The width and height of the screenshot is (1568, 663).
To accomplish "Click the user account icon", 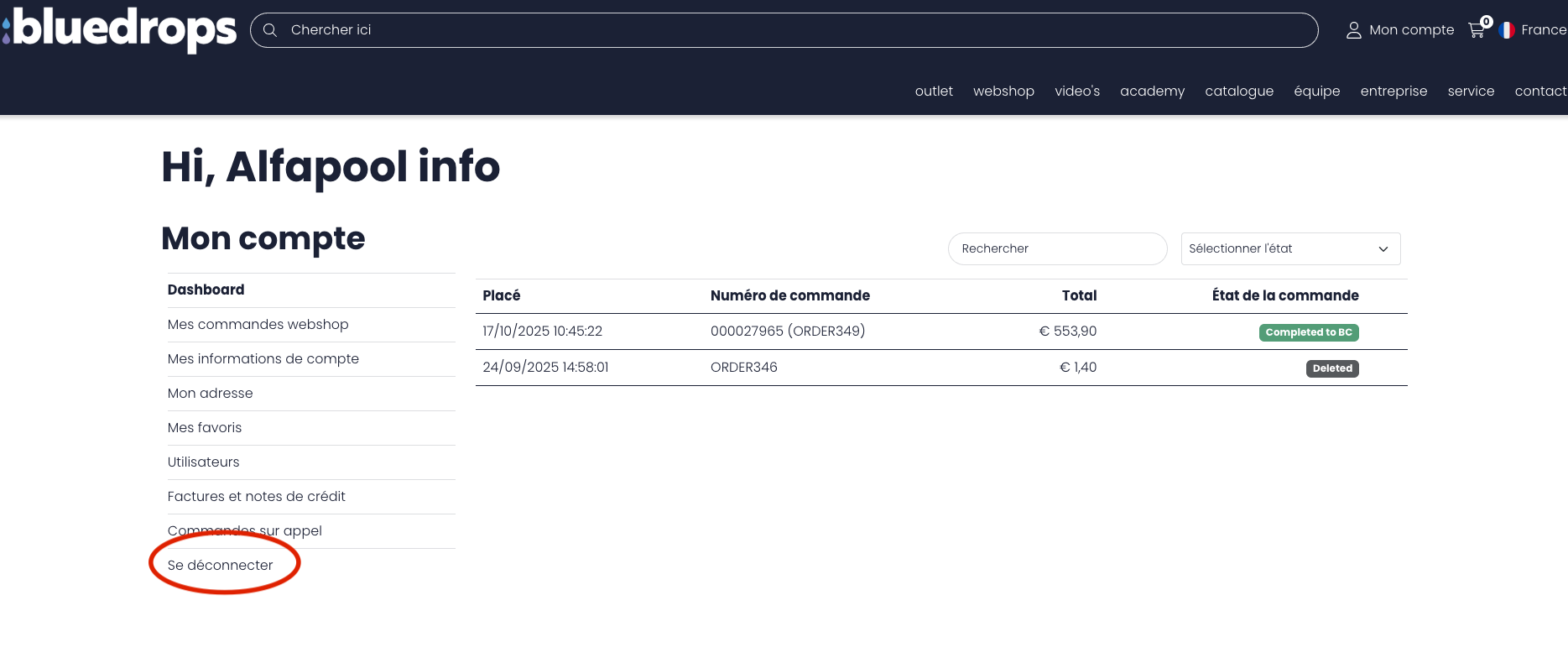I will (x=1353, y=30).
